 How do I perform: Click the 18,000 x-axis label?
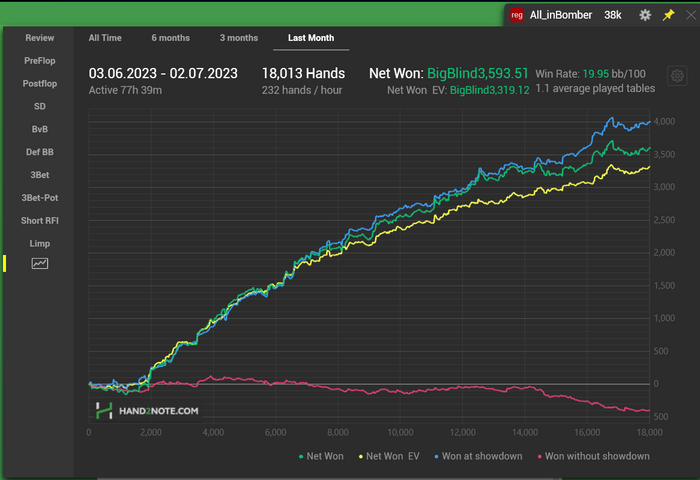650,432
